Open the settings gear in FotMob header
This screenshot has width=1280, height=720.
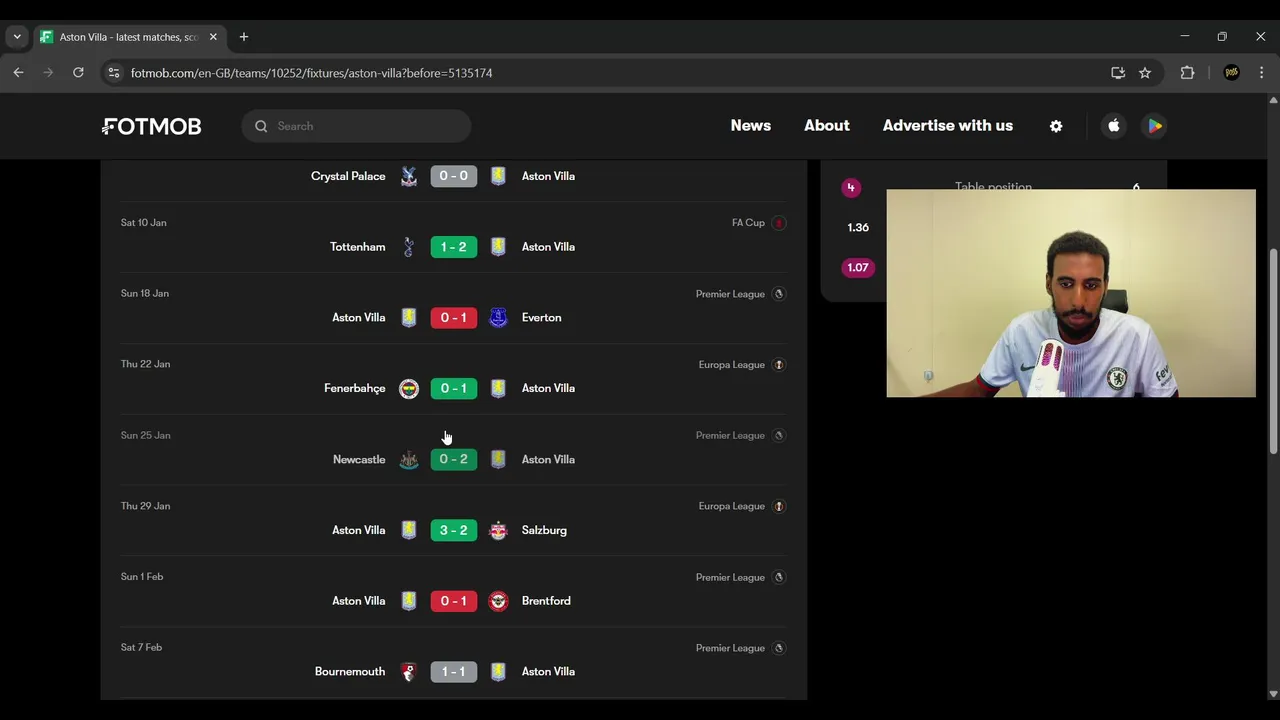point(1056,126)
